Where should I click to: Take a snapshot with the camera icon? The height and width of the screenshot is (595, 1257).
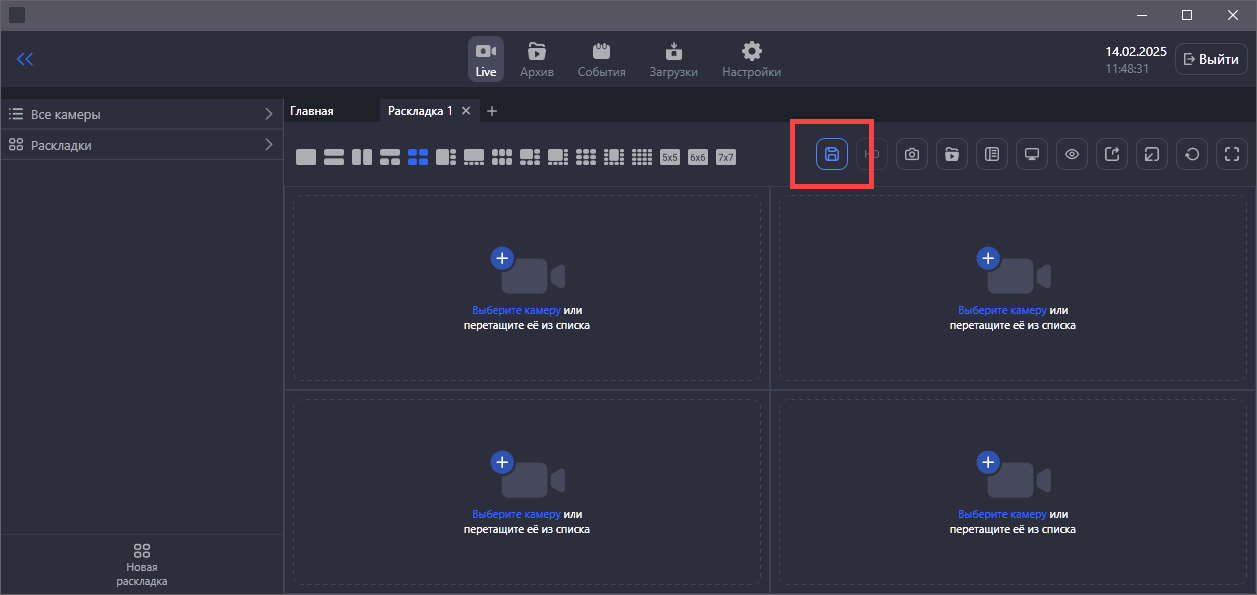pyautogui.click(x=911, y=154)
